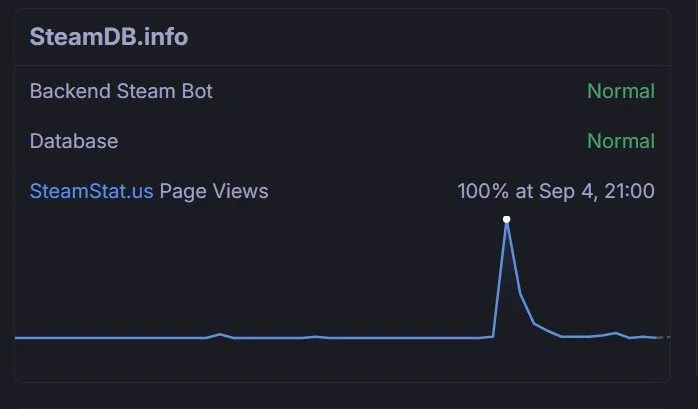Click the flat baseline between the two left bumps
This screenshot has height=409, width=698.
click(x=268, y=337)
